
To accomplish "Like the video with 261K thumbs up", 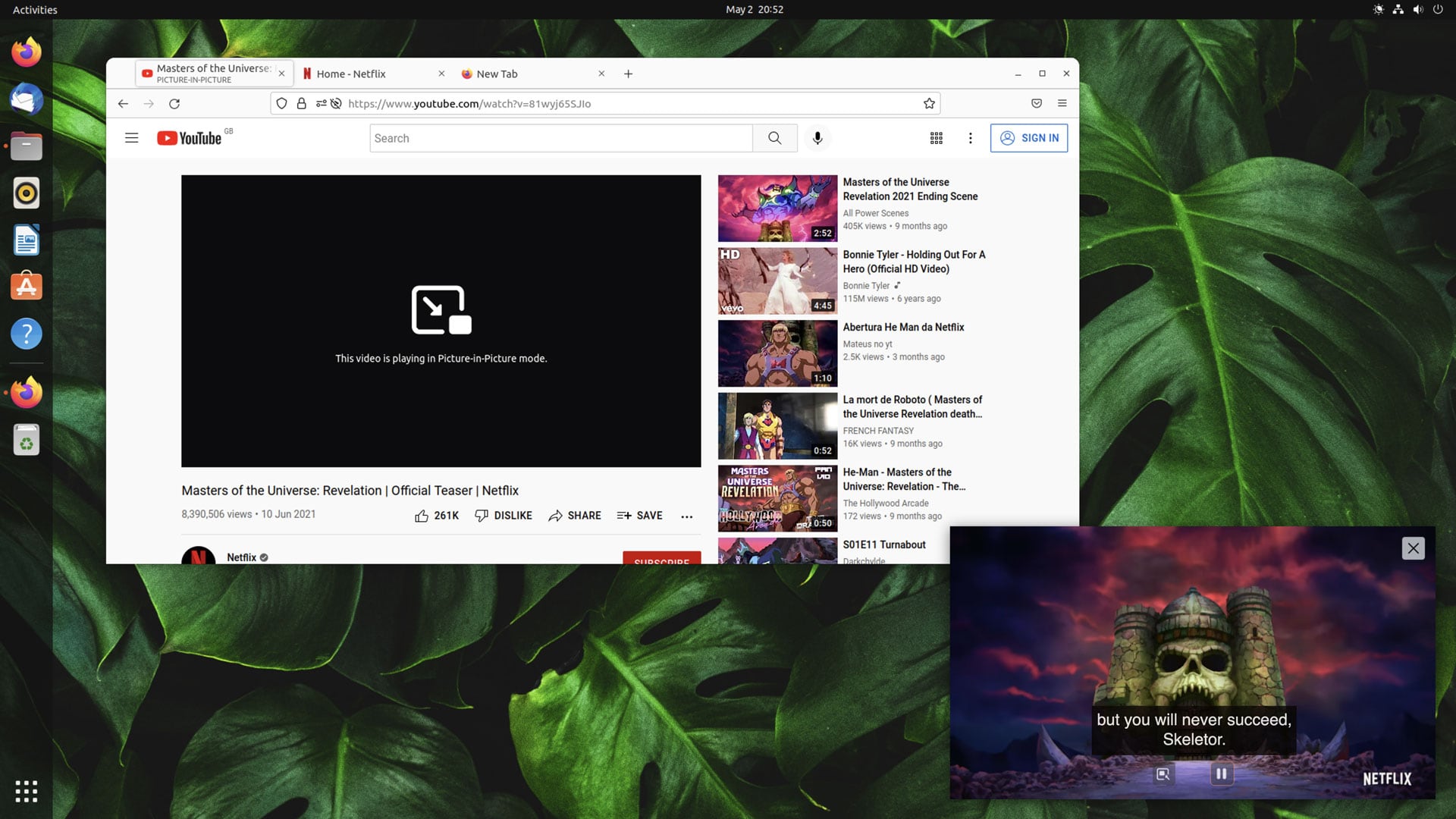I will pyautogui.click(x=437, y=516).
